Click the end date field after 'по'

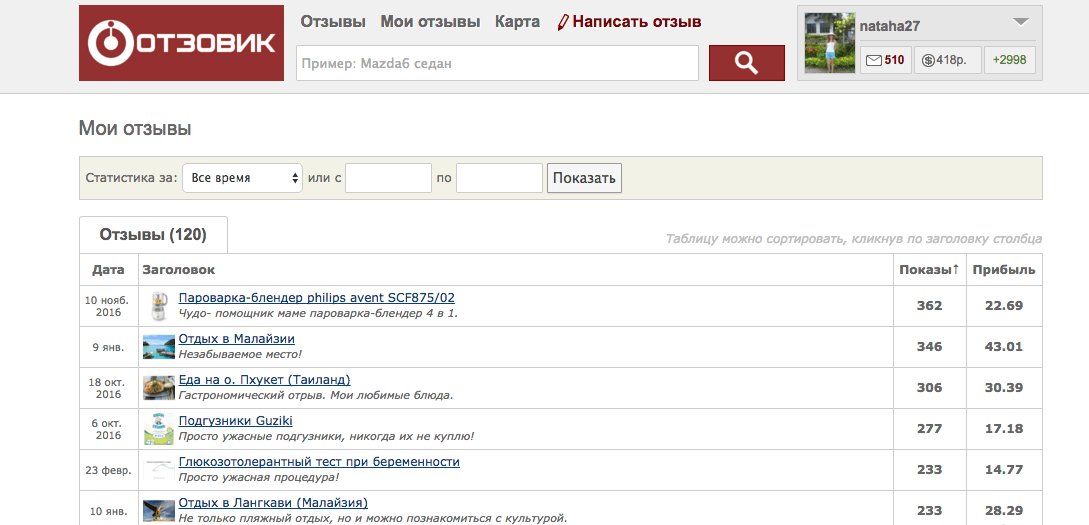[499, 178]
